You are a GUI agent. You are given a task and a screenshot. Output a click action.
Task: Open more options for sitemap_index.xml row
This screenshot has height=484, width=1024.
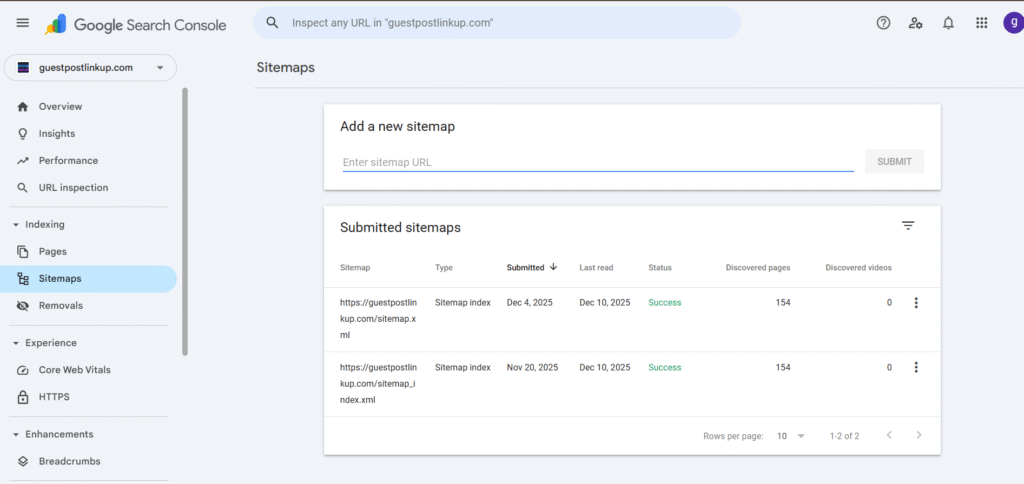tap(916, 368)
